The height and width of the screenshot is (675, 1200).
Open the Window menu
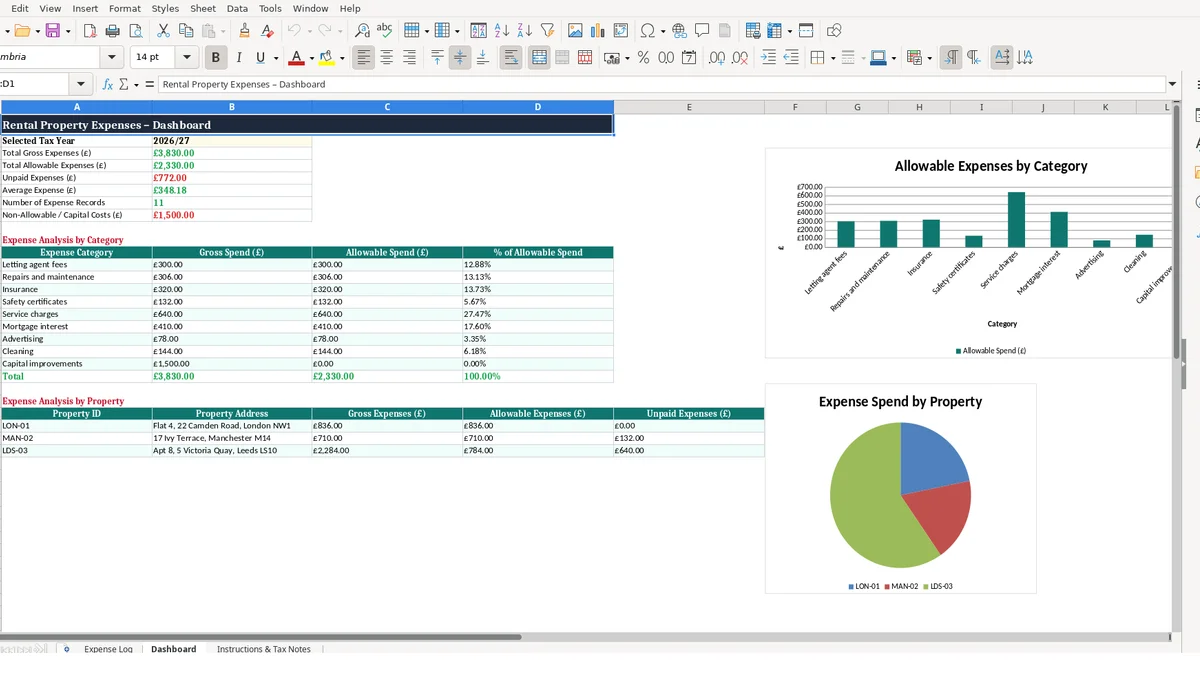(310, 8)
